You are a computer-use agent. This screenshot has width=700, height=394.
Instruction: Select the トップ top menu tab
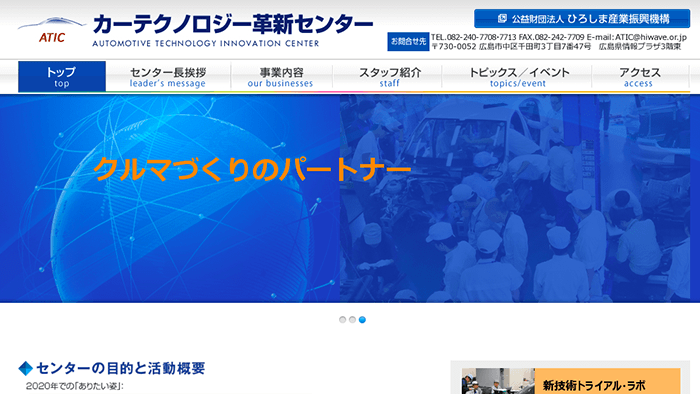point(62,77)
